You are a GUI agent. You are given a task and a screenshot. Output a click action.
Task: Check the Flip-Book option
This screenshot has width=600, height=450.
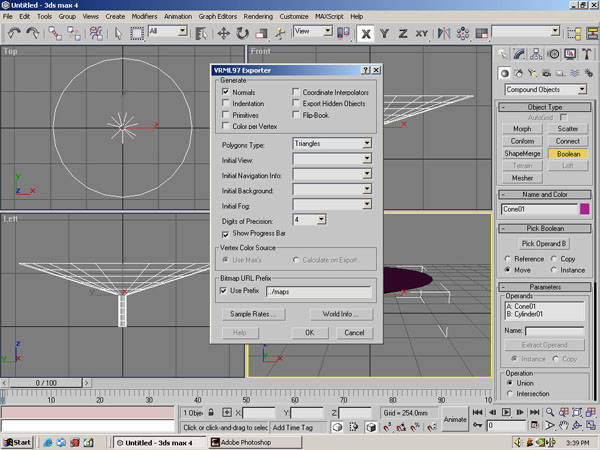[296, 115]
